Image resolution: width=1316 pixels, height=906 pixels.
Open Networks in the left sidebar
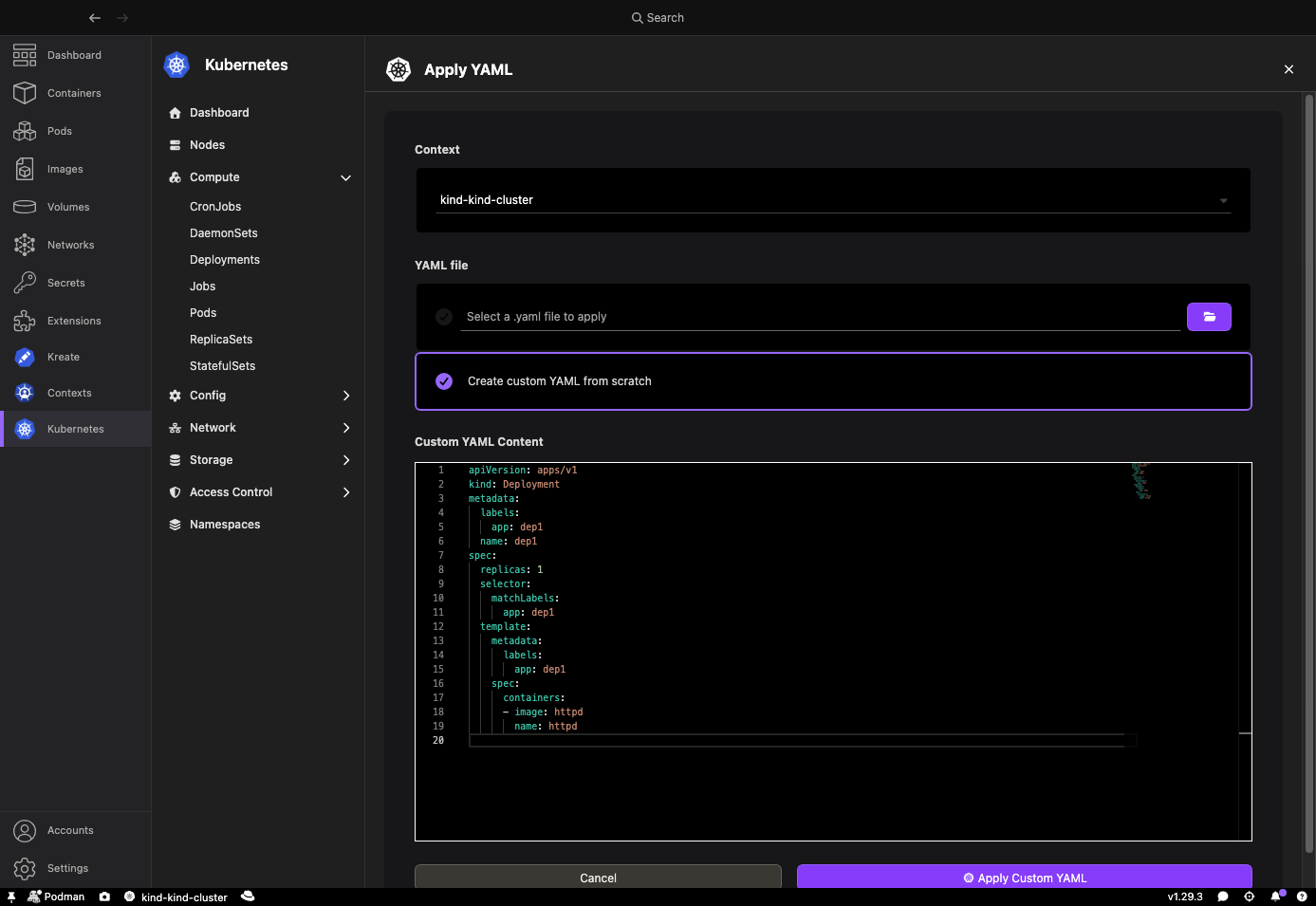75,245
